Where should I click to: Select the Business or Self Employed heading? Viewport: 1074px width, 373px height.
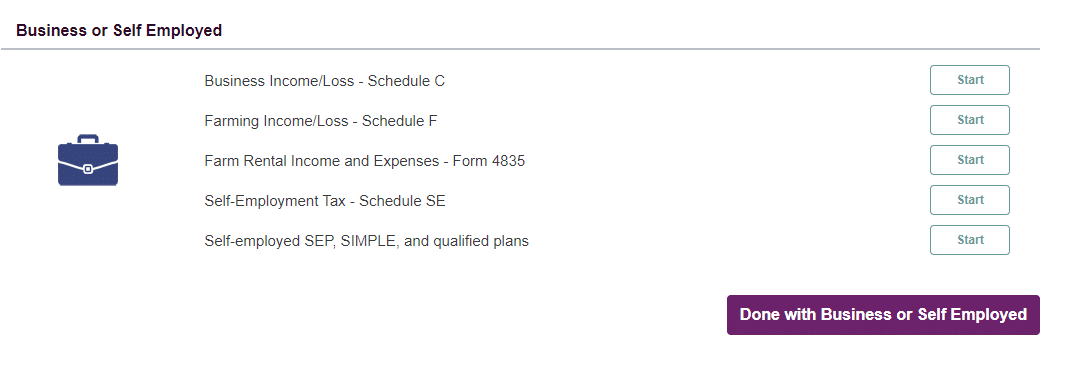point(119,31)
